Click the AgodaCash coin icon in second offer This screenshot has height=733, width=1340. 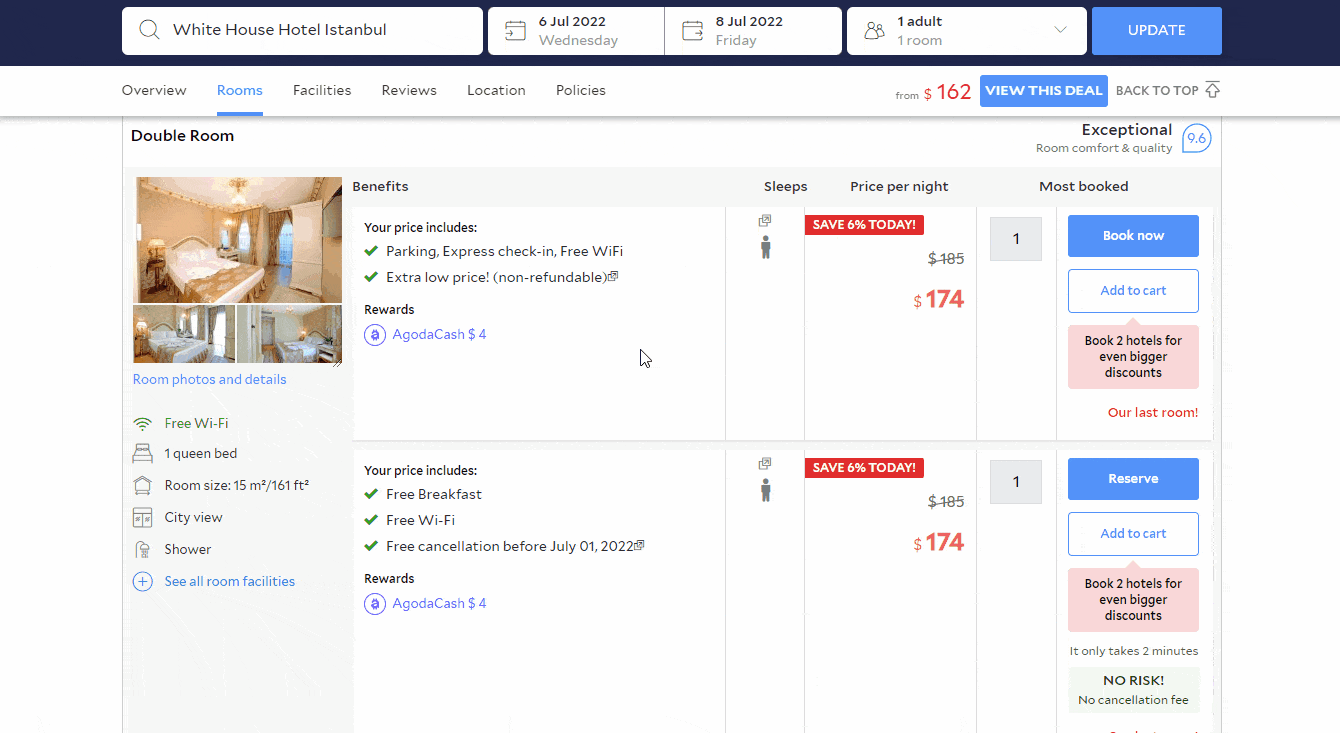pyautogui.click(x=375, y=603)
